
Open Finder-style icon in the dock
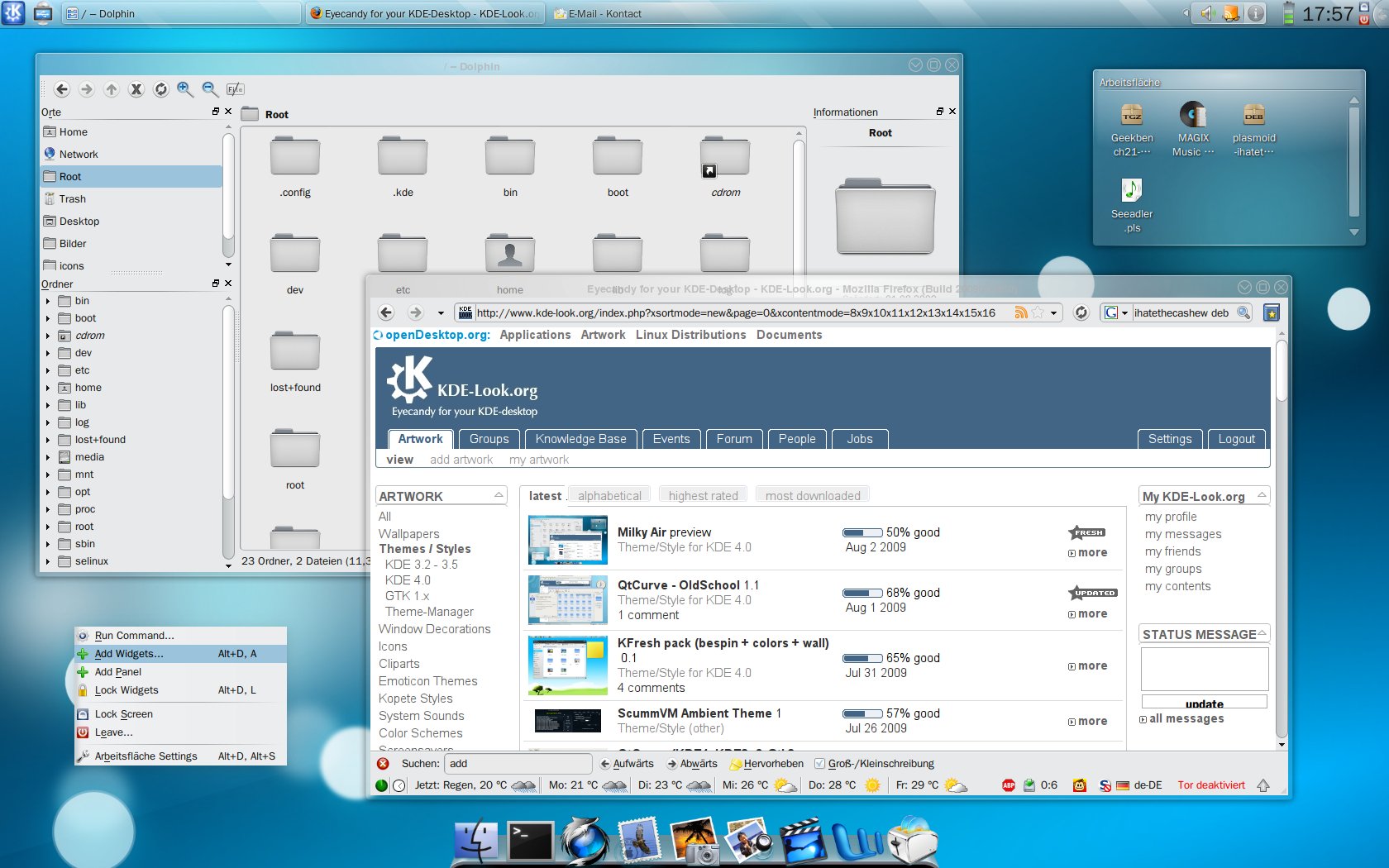[x=476, y=841]
